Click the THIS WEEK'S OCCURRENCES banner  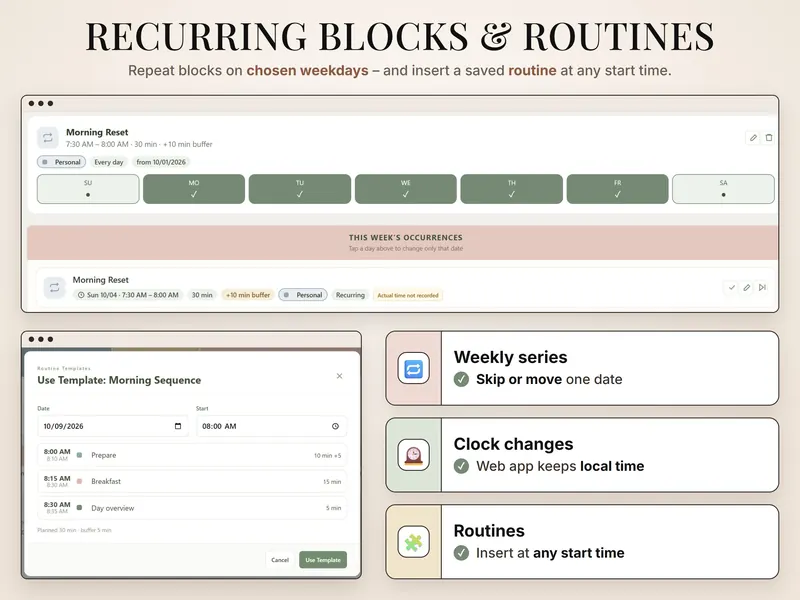tap(403, 243)
